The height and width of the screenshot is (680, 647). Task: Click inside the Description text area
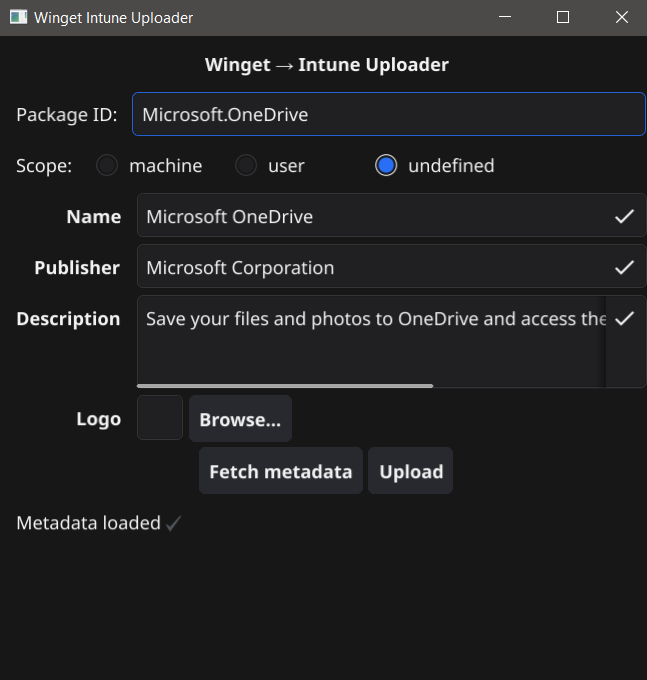(x=371, y=340)
